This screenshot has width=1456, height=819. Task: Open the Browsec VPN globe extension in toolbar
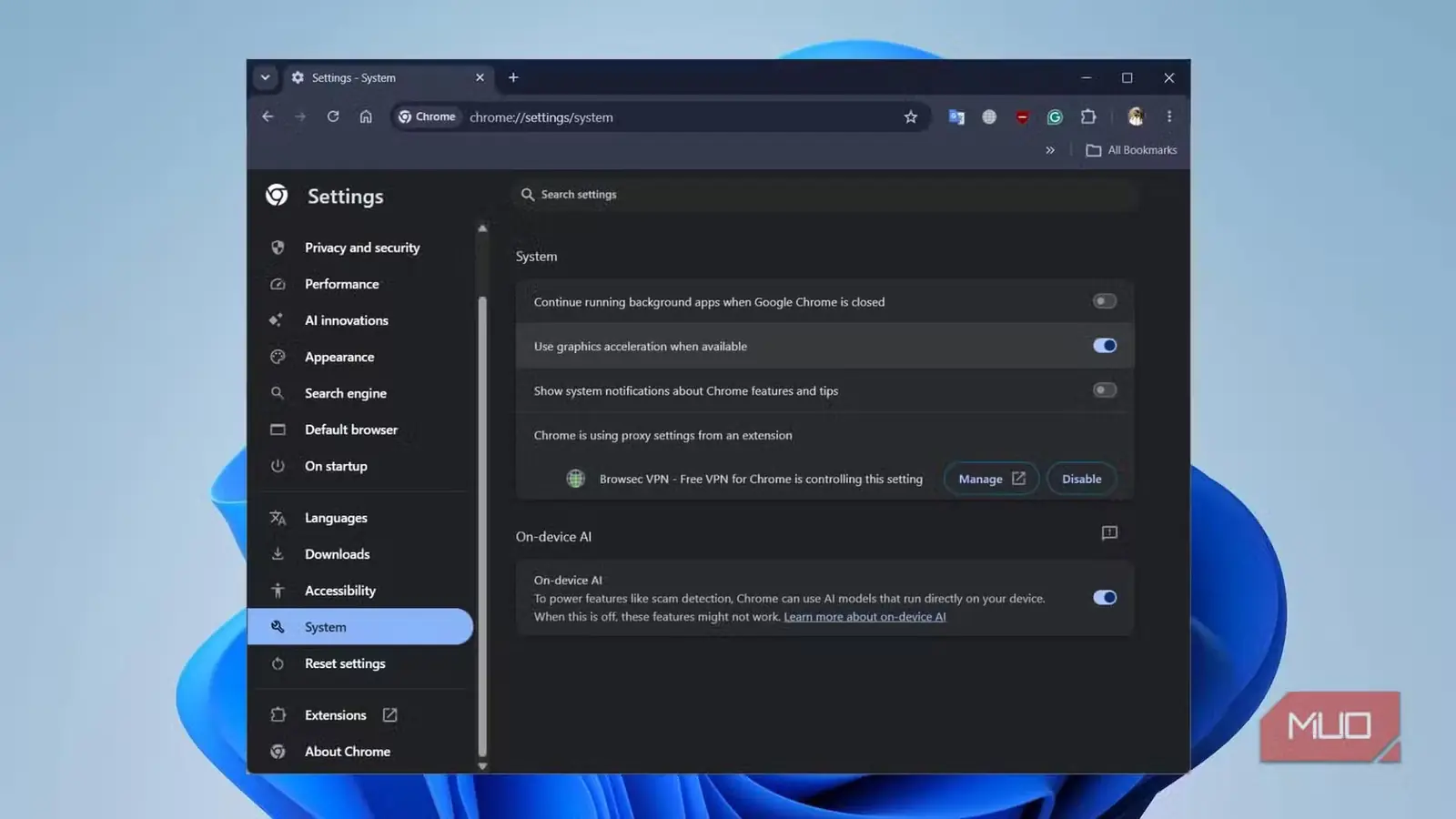click(x=989, y=116)
